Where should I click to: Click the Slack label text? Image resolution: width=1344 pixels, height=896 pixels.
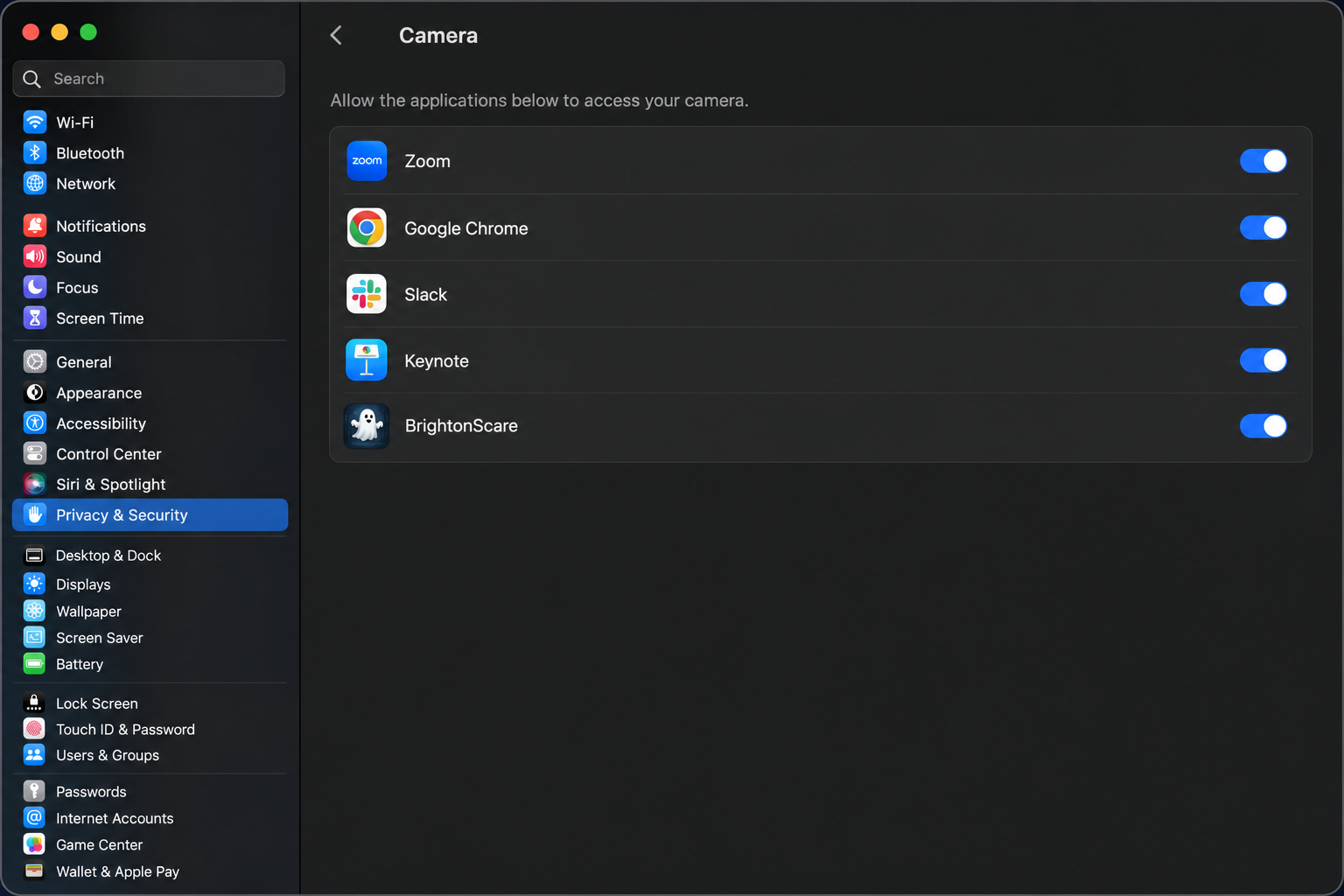425,295
